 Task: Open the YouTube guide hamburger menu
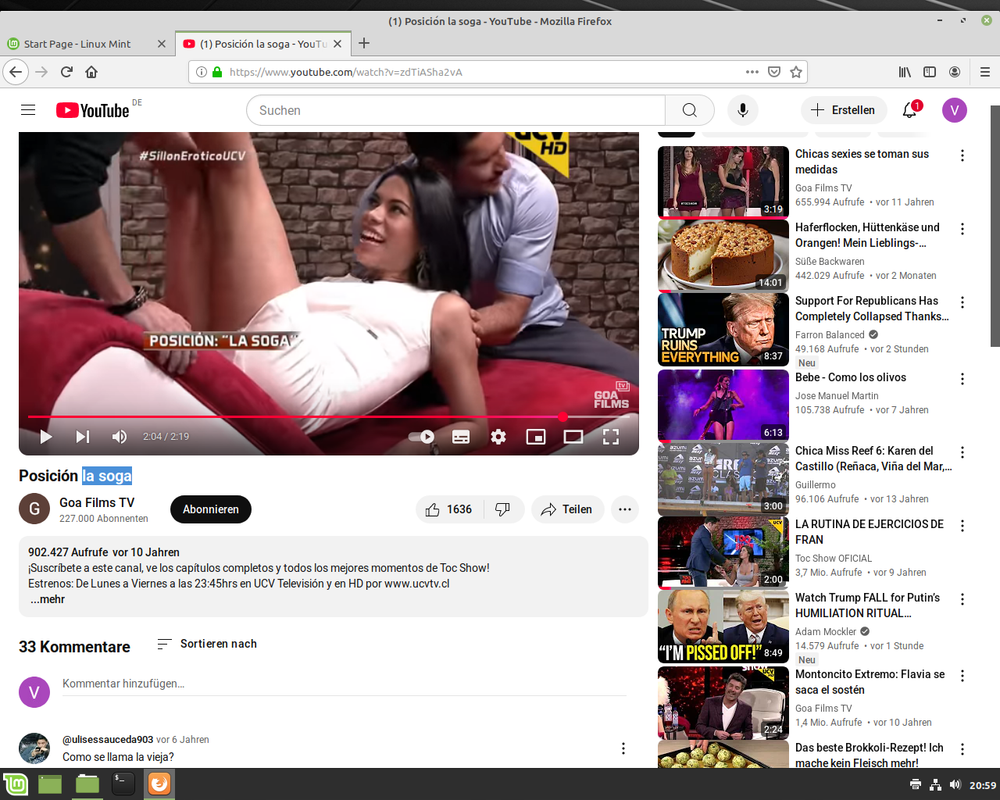tap(28, 110)
